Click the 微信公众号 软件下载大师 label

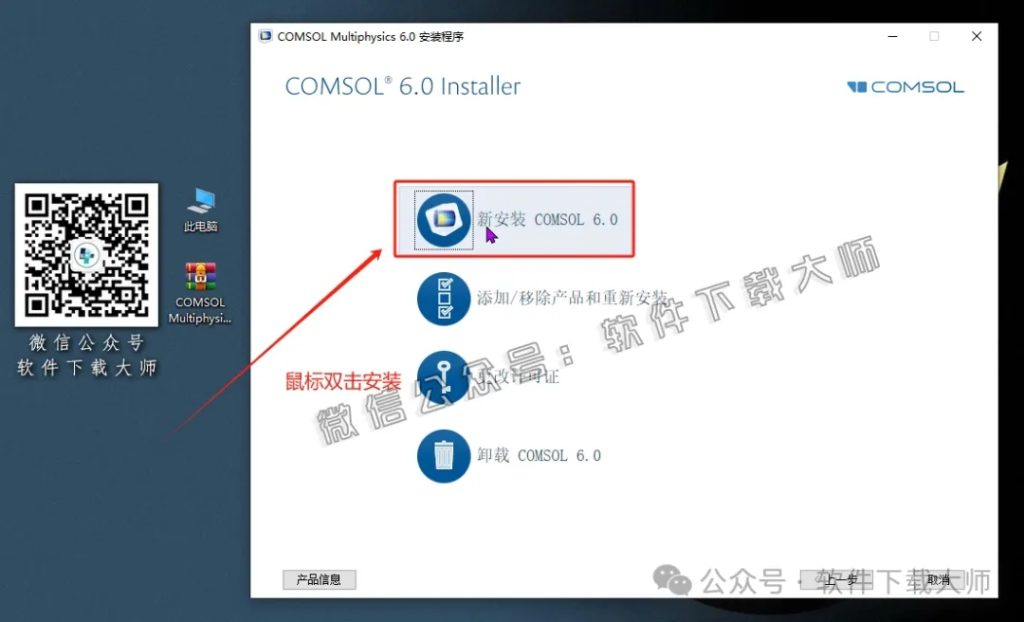click(86, 355)
